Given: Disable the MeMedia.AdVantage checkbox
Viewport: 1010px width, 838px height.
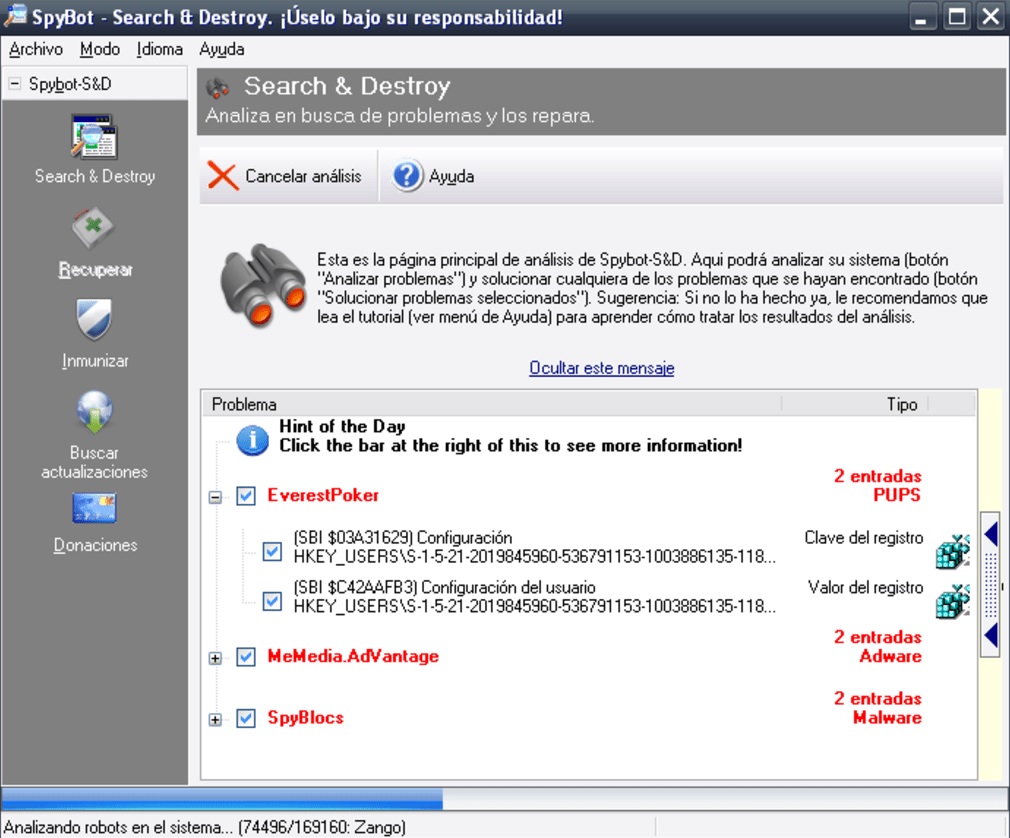Looking at the screenshot, I should [244, 657].
